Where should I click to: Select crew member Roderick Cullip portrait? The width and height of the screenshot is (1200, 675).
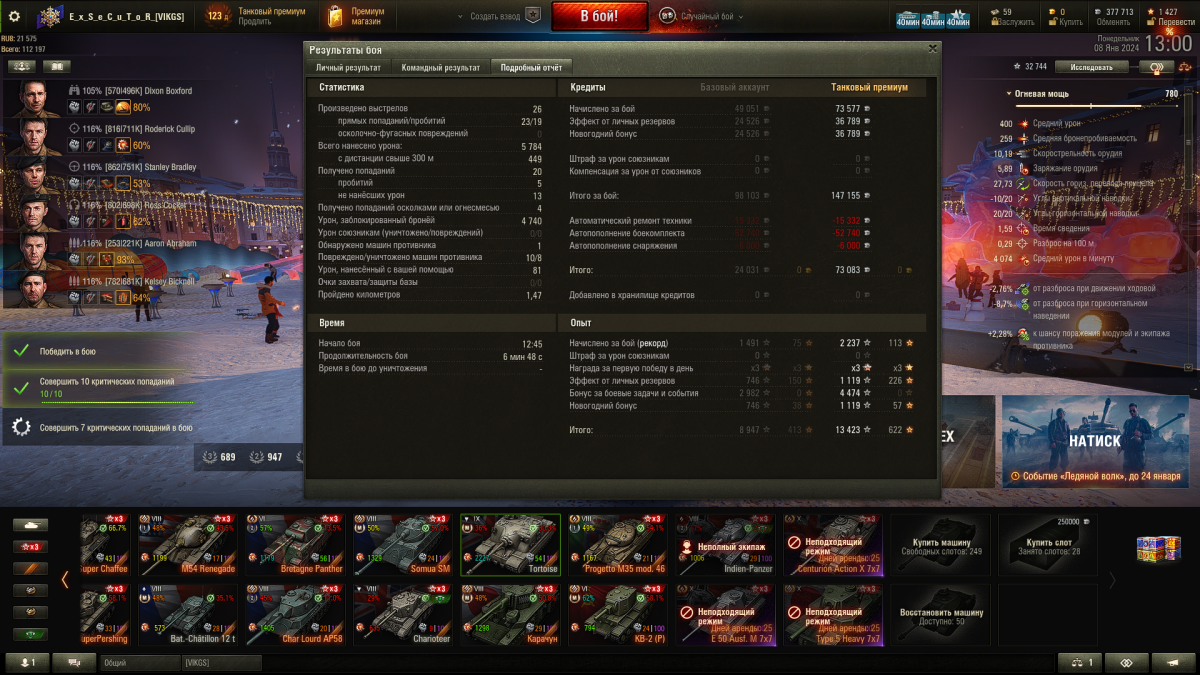[x=33, y=137]
